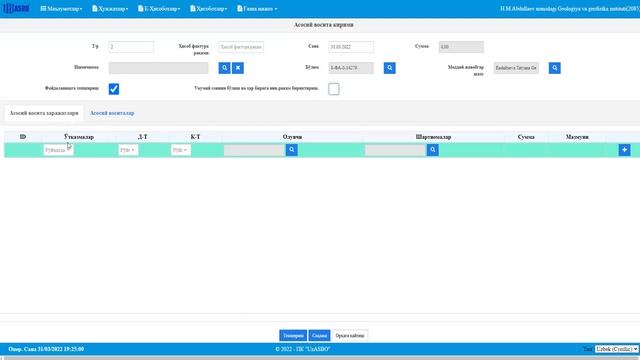Expand the Д-Т dropdown in the green row

128,150
